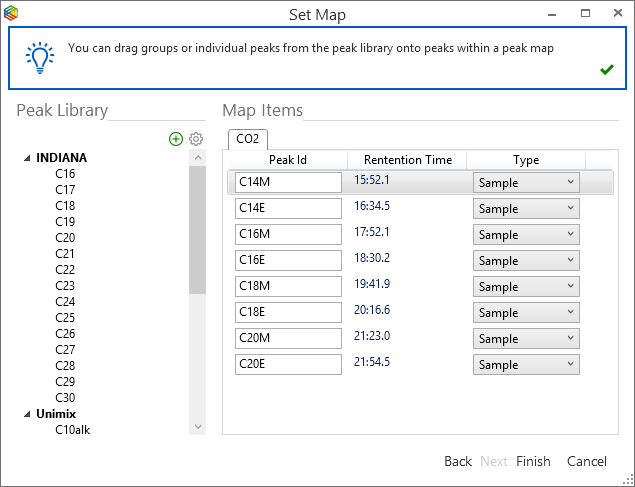Cancel the Set Map dialog
The height and width of the screenshot is (487, 635).
pos(587,461)
